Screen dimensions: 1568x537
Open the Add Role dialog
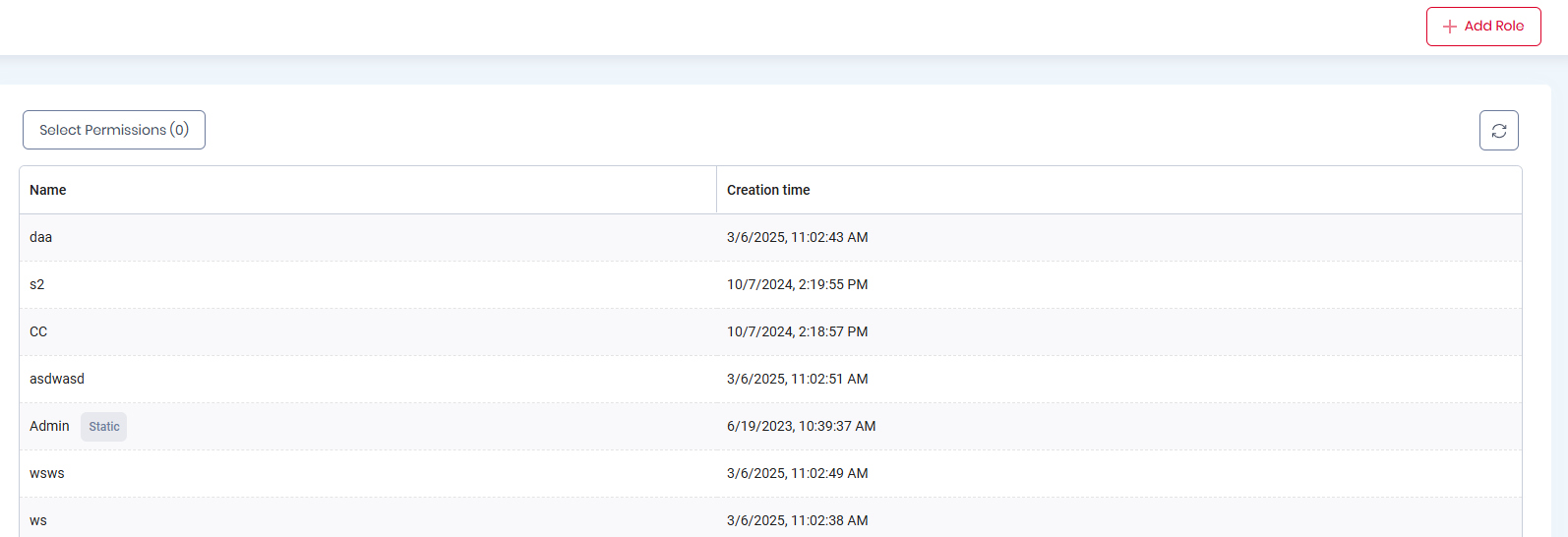[x=1483, y=27]
